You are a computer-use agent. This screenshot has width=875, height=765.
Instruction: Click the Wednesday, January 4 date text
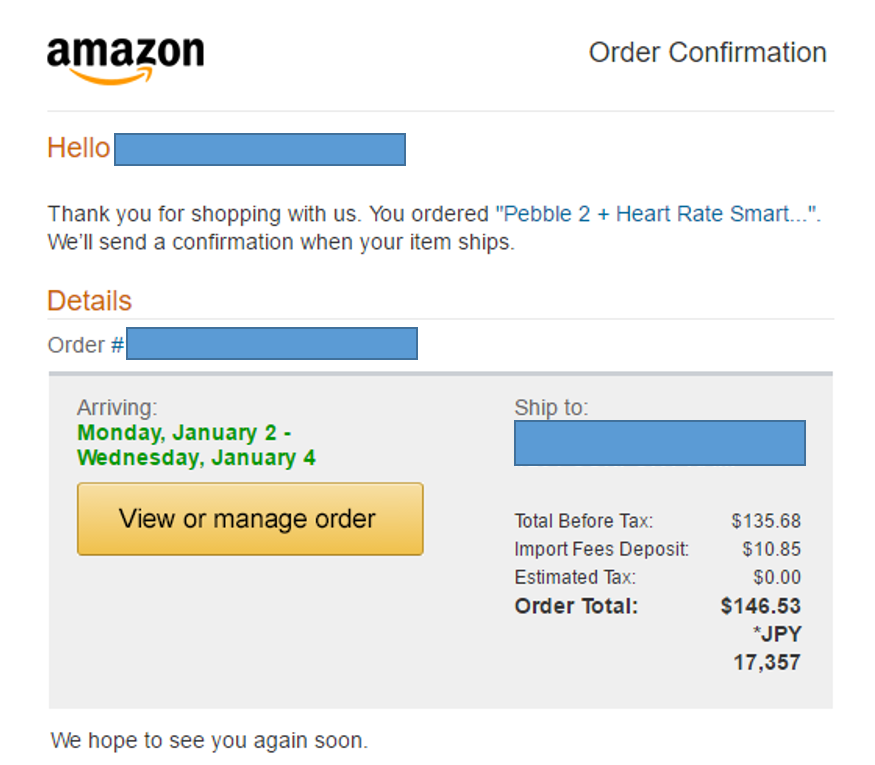click(x=196, y=458)
